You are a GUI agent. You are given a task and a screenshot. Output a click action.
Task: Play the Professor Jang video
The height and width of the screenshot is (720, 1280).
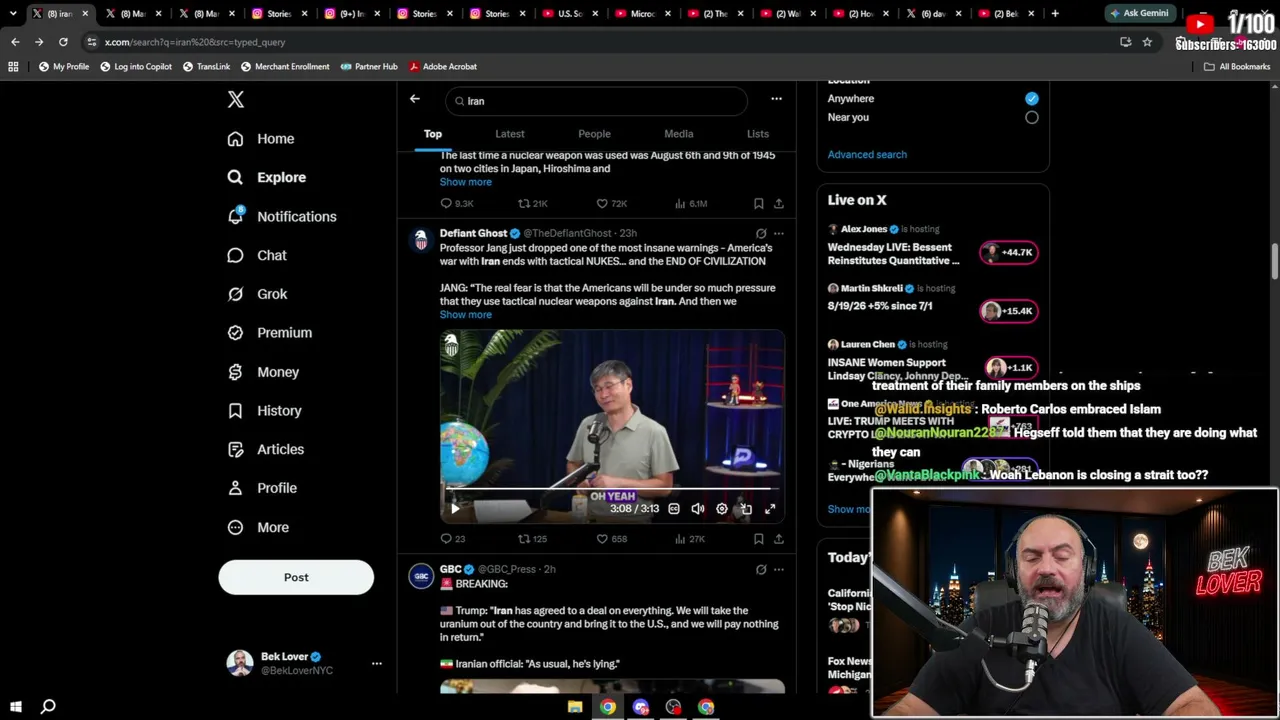click(455, 509)
